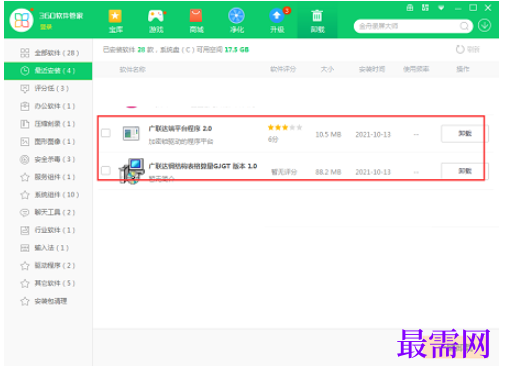Select 系统组件 (10) category in sidebar
The image size is (509, 375).
coord(48,195)
